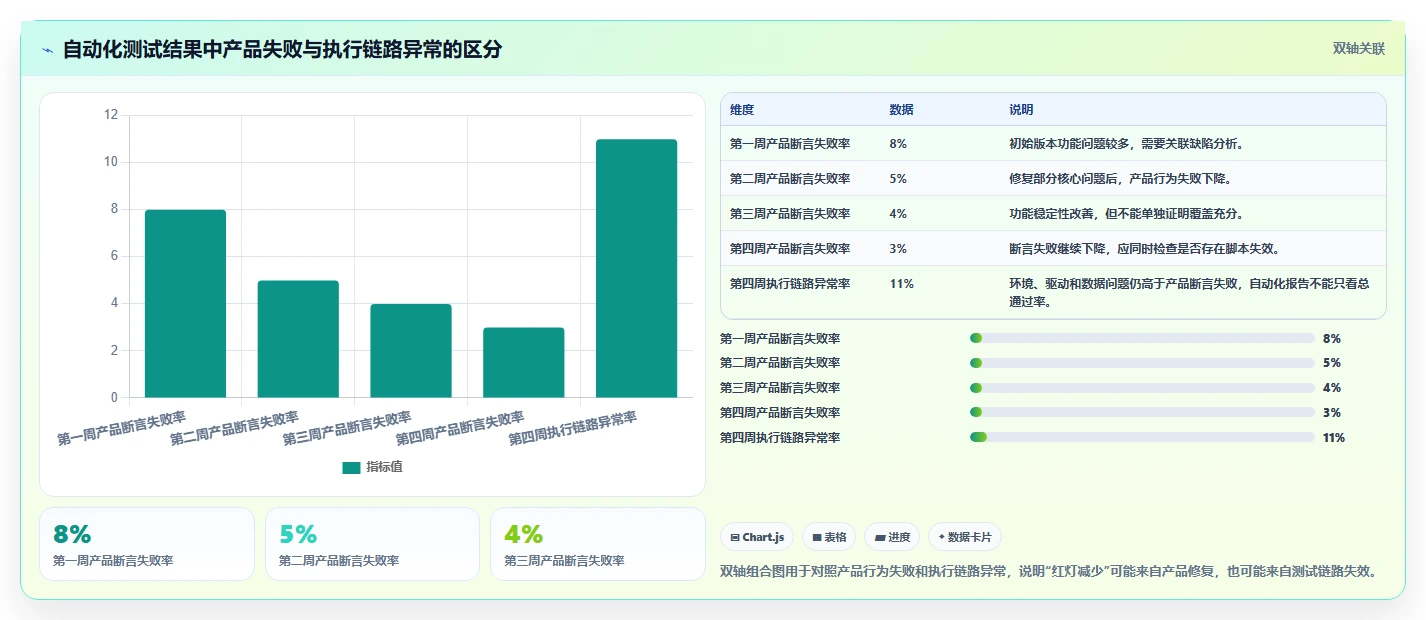This screenshot has height=620, width=1426.
Task: Click the icon in the 表格 chip
Action: [x=817, y=538]
